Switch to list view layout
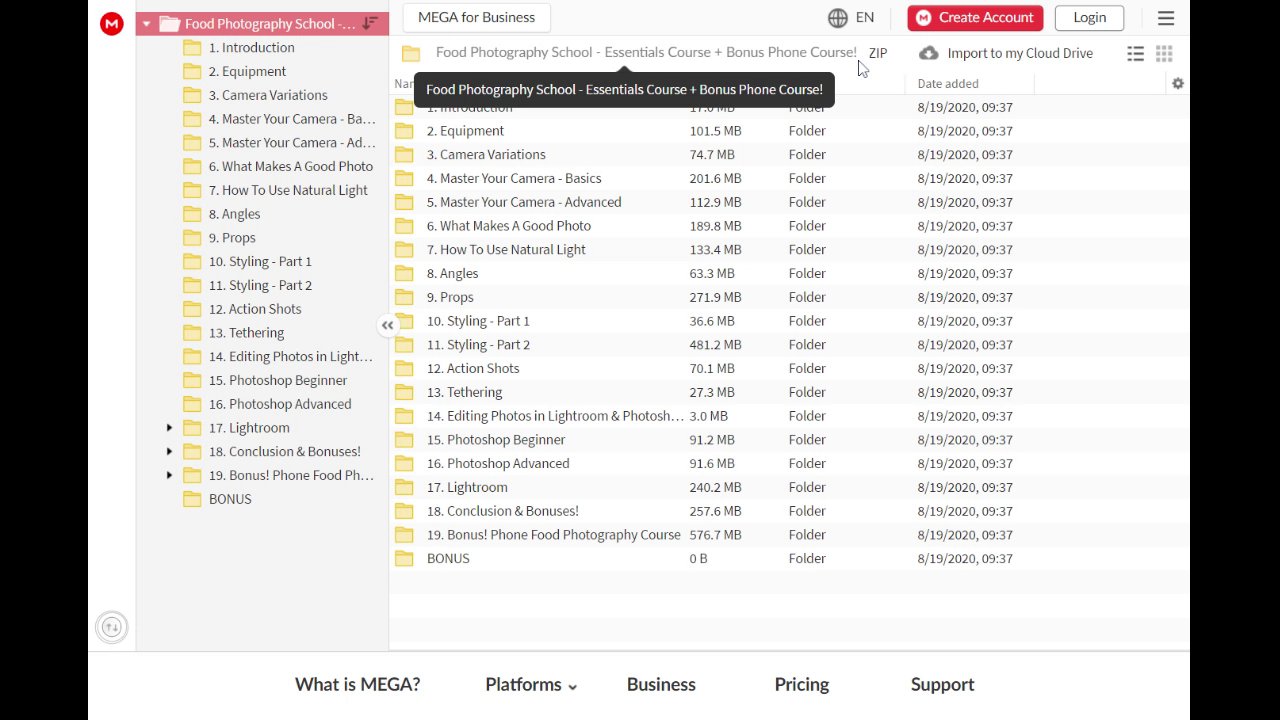 tap(1135, 54)
